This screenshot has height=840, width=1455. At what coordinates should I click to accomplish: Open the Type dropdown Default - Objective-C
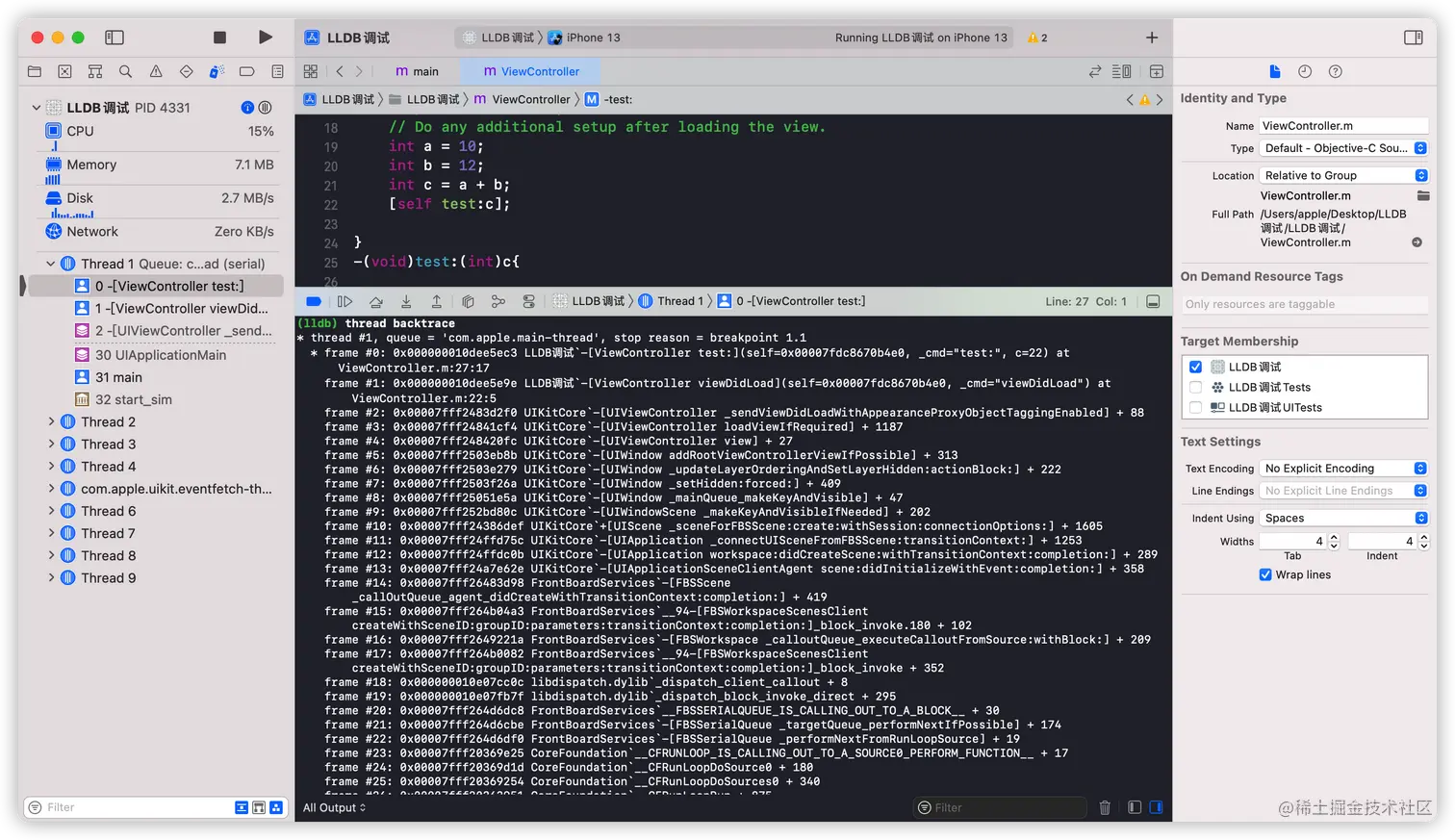point(1343,148)
